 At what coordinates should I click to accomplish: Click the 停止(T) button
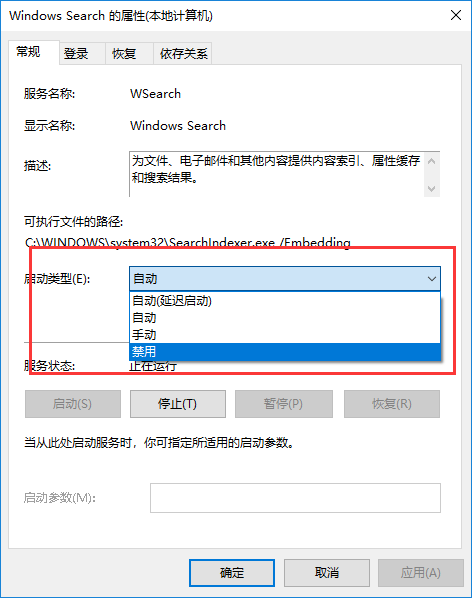[178, 403]
